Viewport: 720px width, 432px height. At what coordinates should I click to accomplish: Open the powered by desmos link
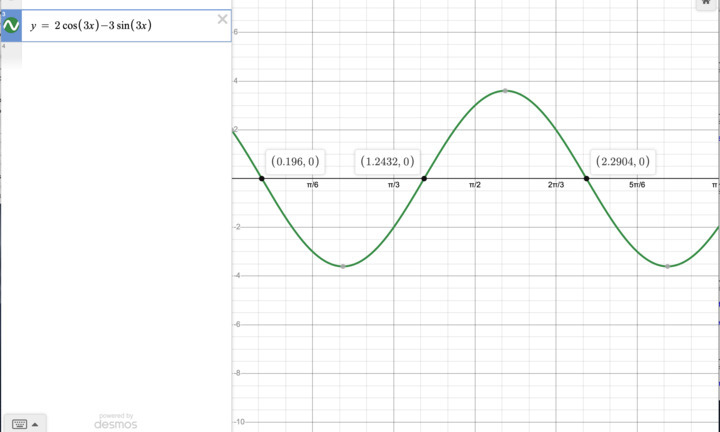coord(116,421)
